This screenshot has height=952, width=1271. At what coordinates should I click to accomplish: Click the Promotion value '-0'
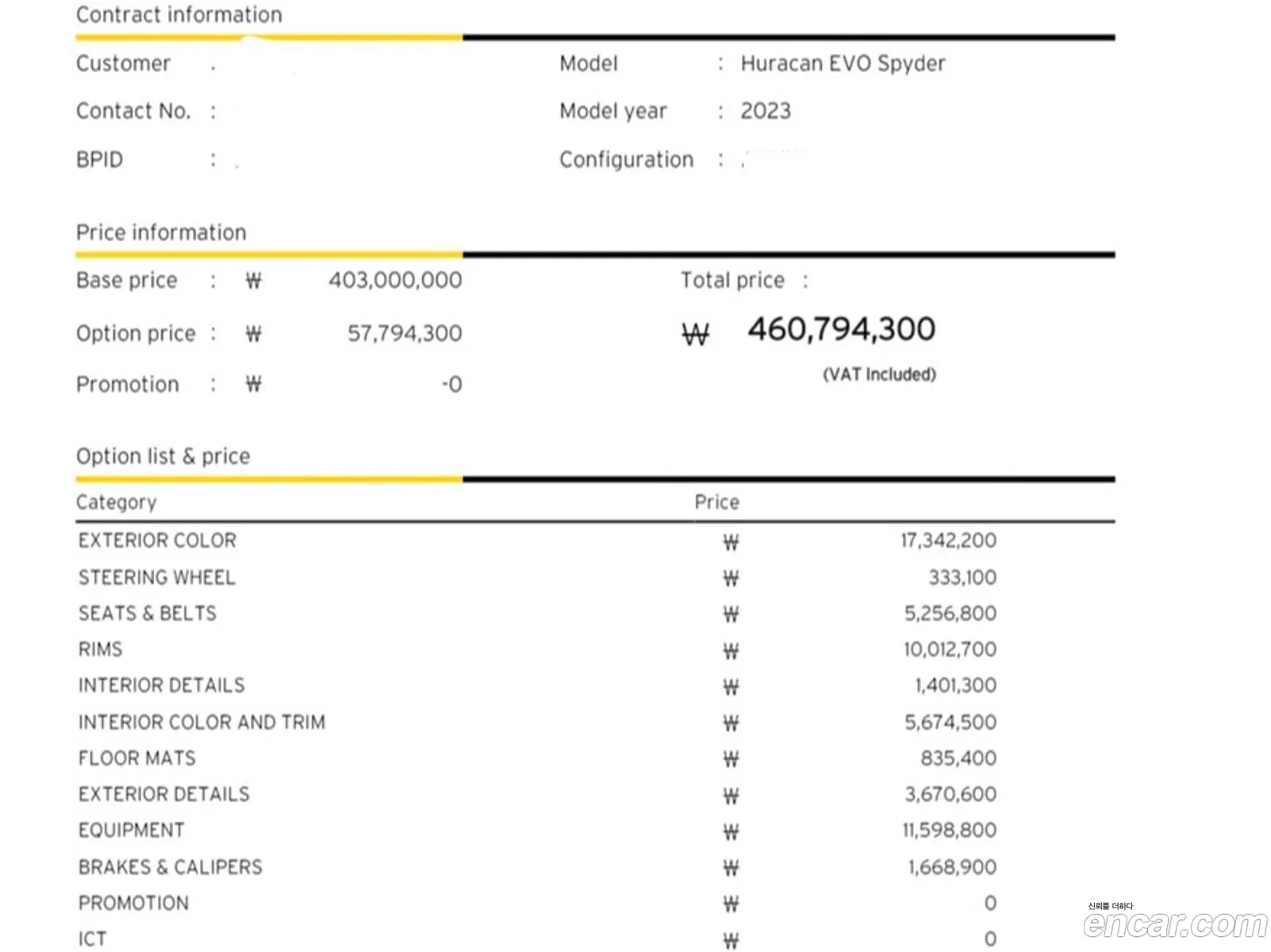[x=451, y=384]
